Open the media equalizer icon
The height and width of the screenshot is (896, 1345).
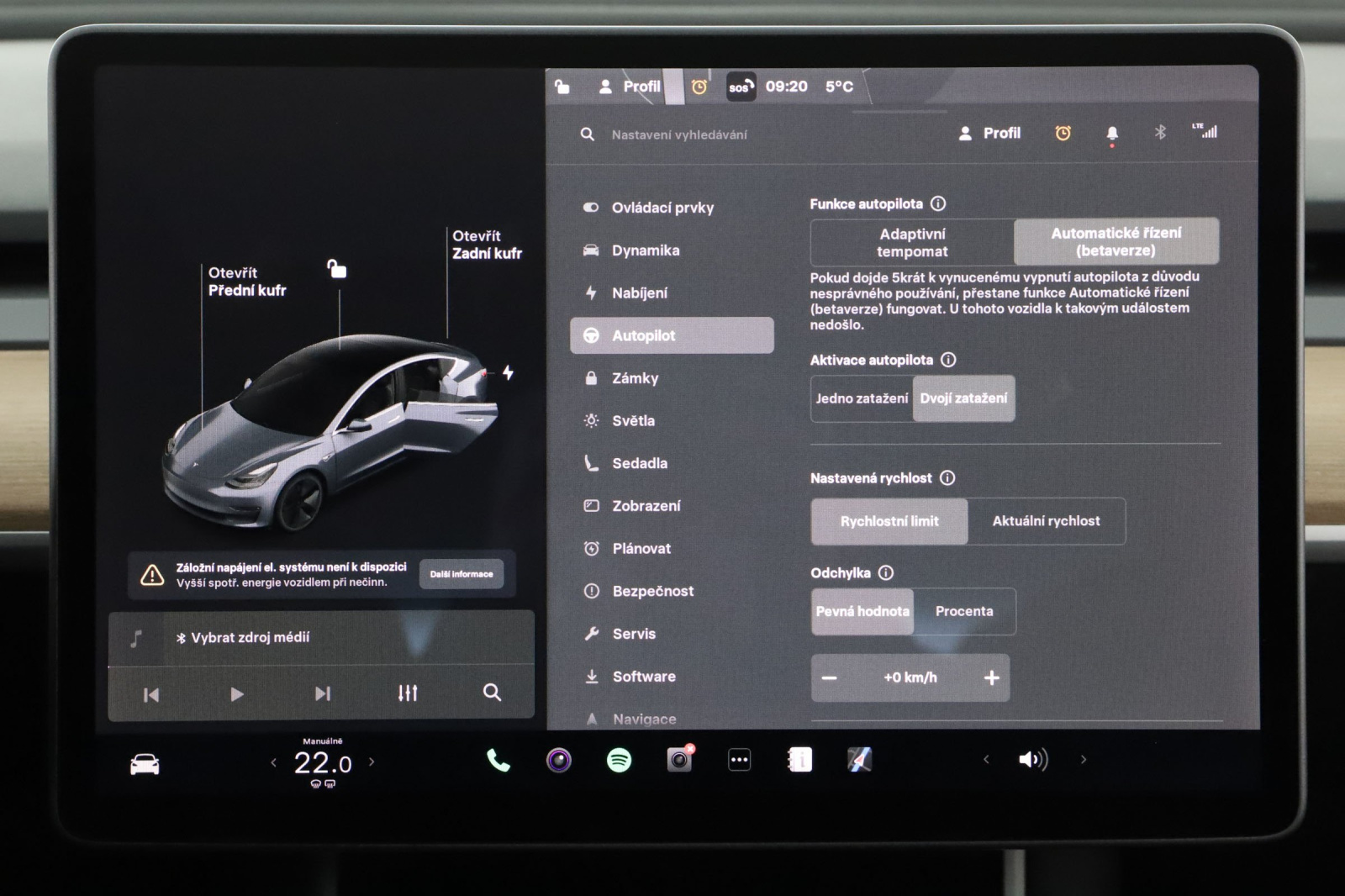click(408, 693)
